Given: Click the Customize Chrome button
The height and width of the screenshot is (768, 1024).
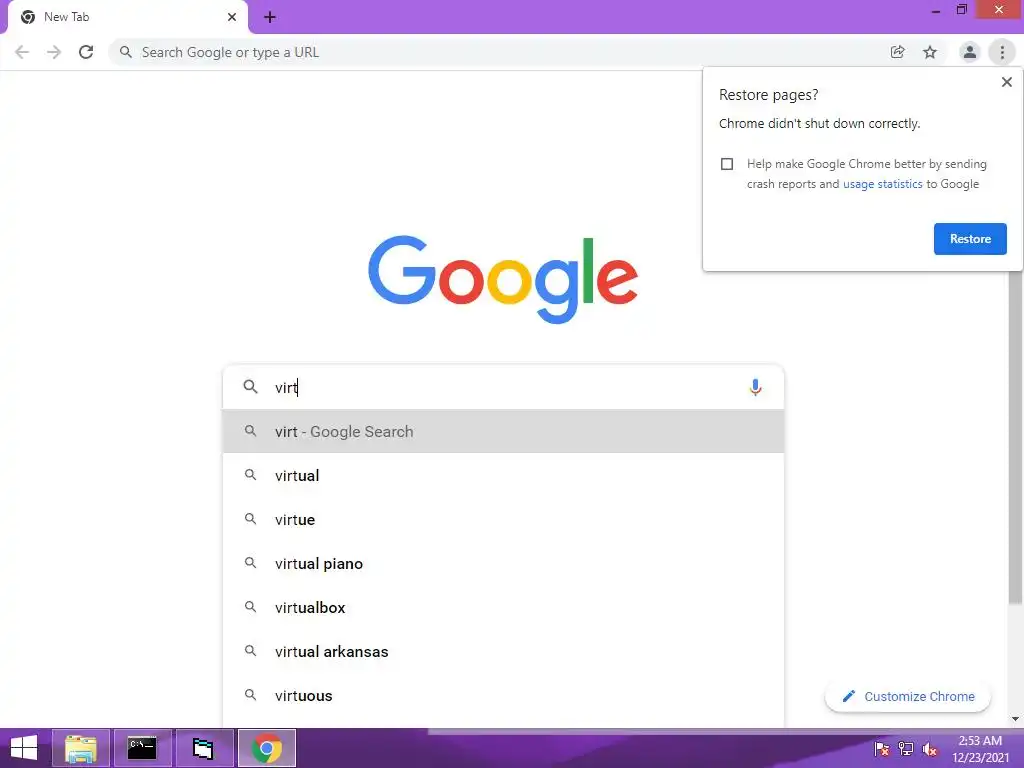Looking at the screenshot, I should 908,697.
